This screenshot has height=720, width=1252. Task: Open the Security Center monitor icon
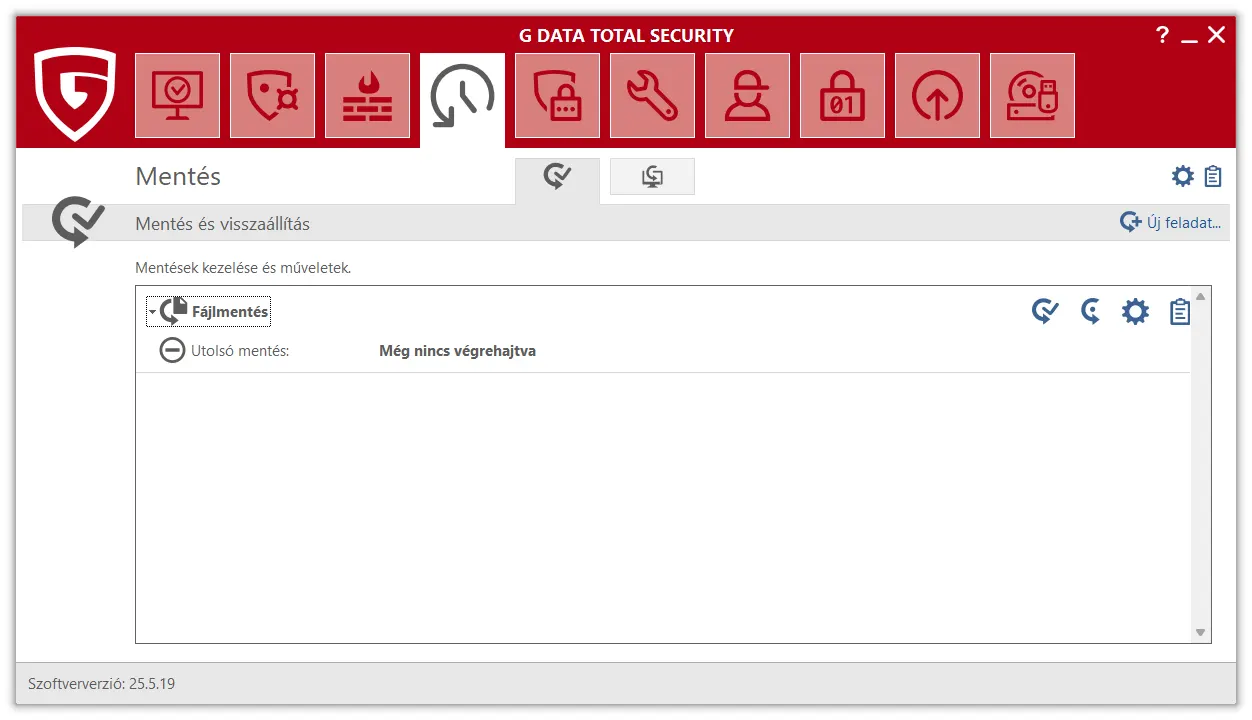tap(177, 96)
